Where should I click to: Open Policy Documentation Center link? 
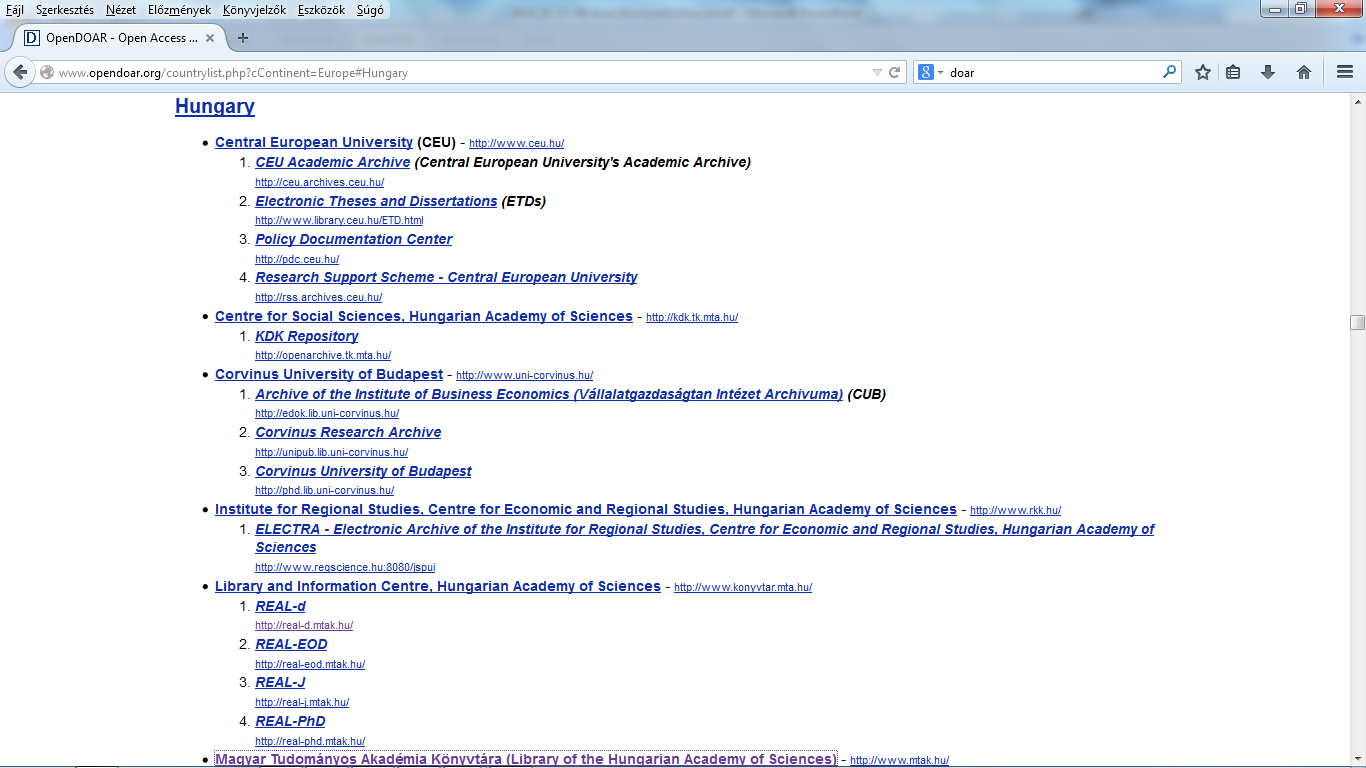pos(354,239)
